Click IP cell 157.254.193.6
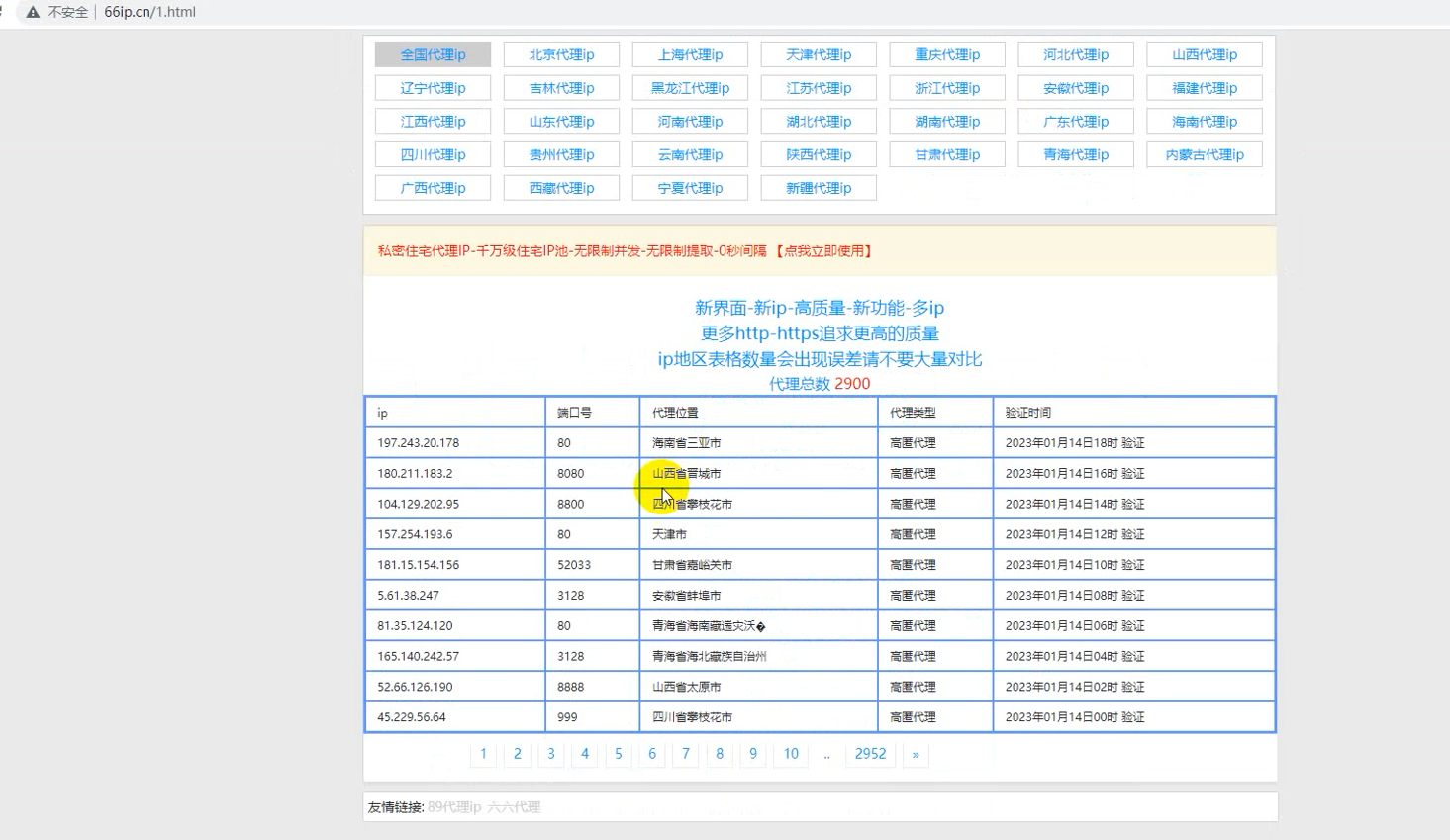This screenshot has height=840, width=1450. point(455,534)
